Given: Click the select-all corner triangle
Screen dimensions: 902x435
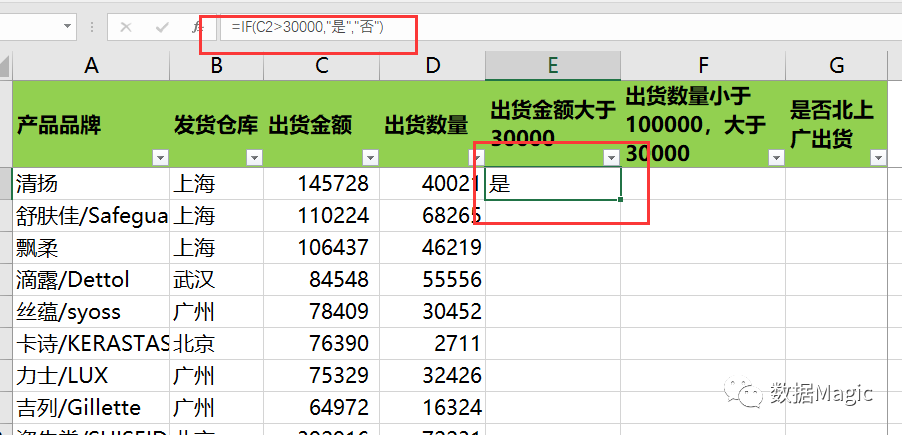Looking at the screenshot, I should pos(5,66).
